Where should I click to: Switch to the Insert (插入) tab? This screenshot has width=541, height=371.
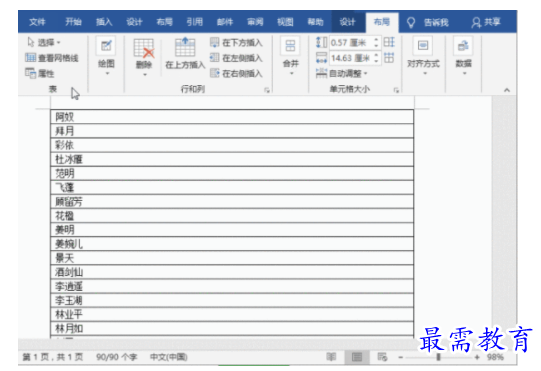[x=104, y=22]
